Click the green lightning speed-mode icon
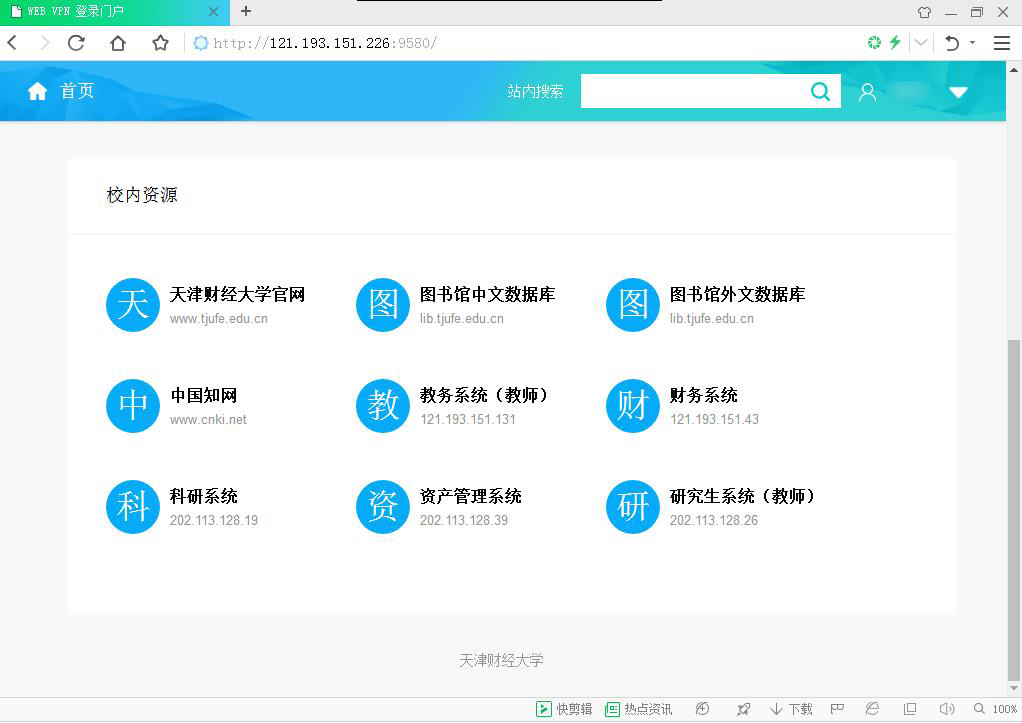 (x=895, y=42)
